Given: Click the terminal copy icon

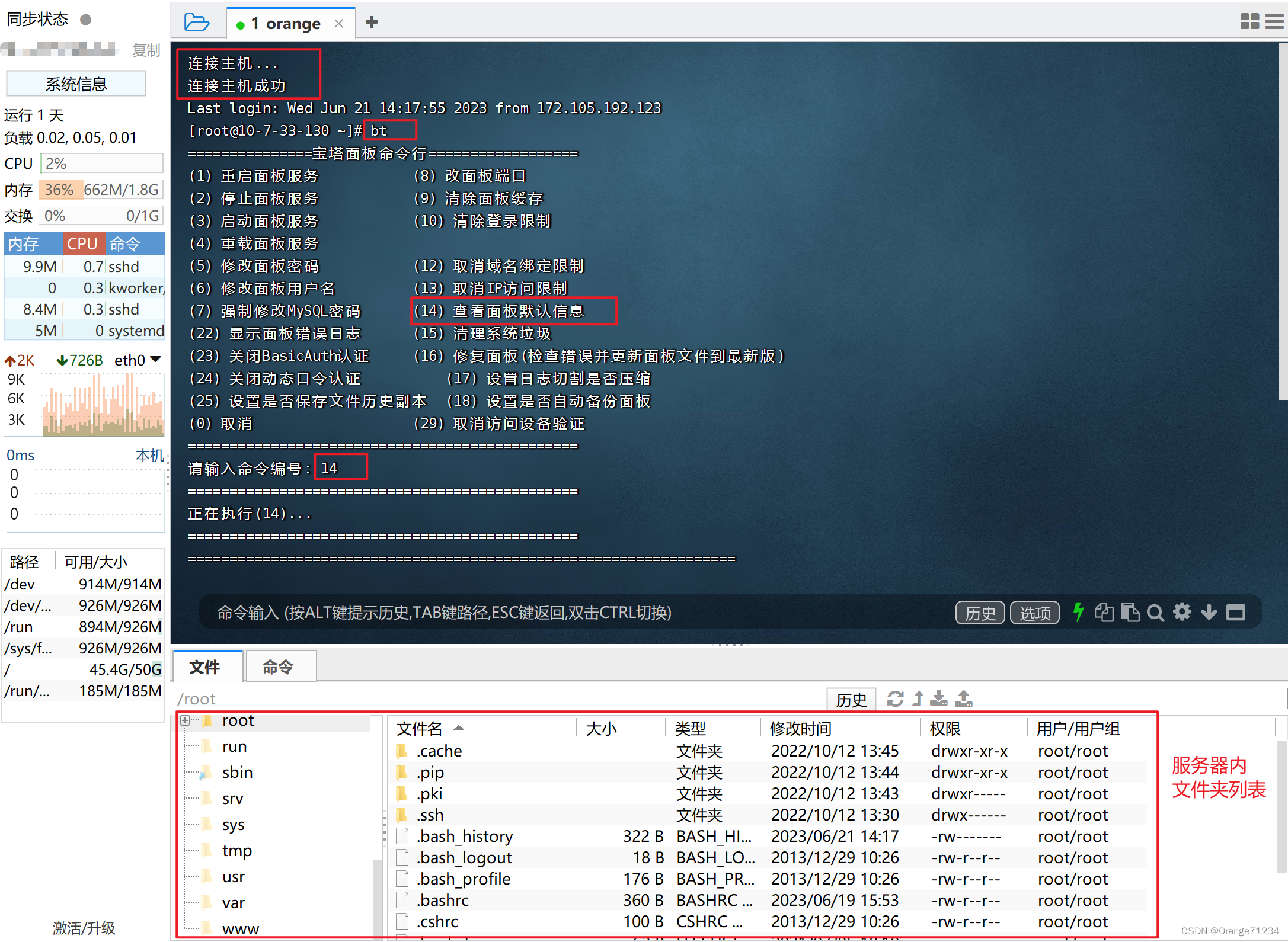Looking at the screenshot, I should coord(1103,612).
